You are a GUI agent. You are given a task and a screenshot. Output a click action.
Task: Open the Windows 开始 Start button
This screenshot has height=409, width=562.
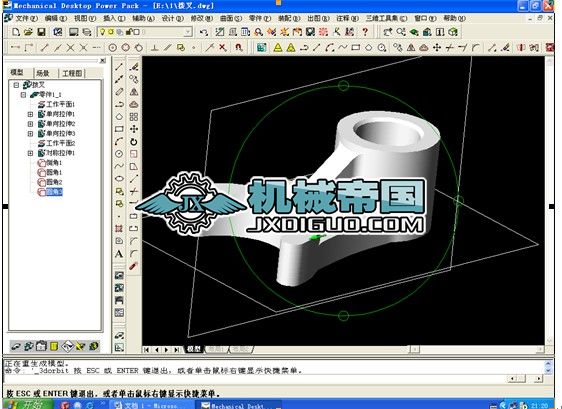tap(28, 404)
